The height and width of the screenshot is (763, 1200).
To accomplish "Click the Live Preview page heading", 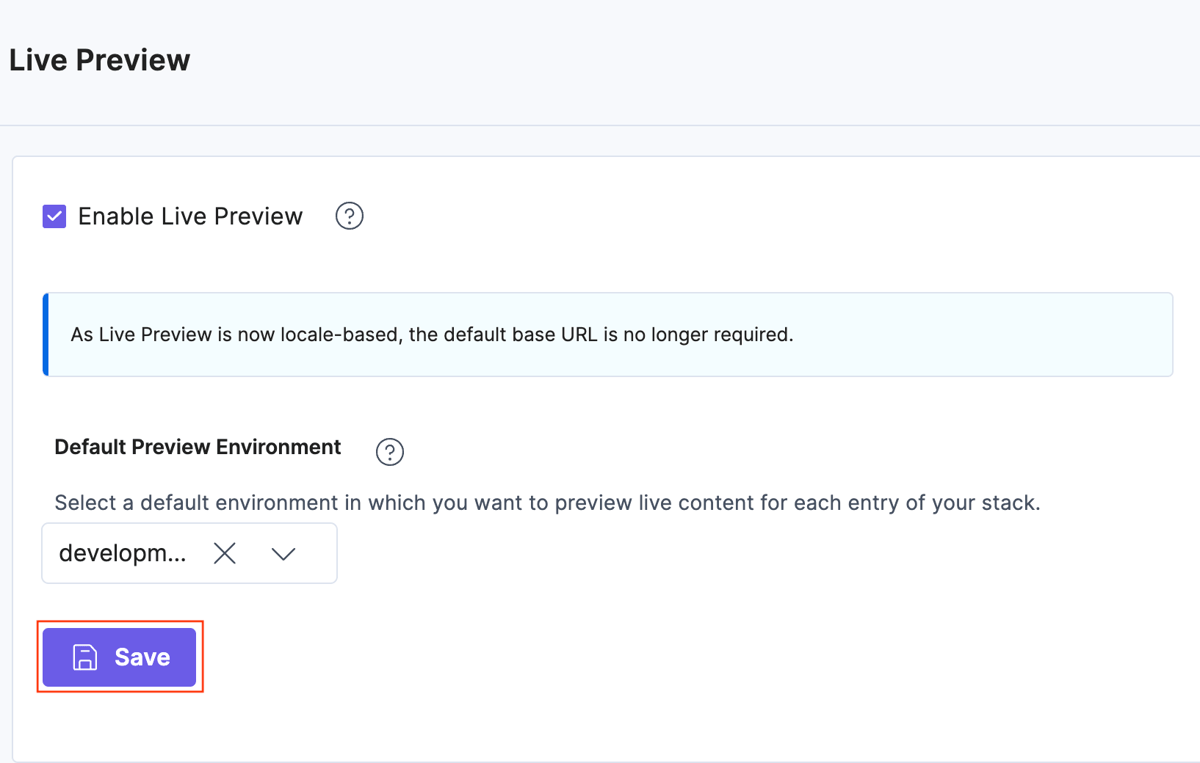I will click(x=99, y=60).
